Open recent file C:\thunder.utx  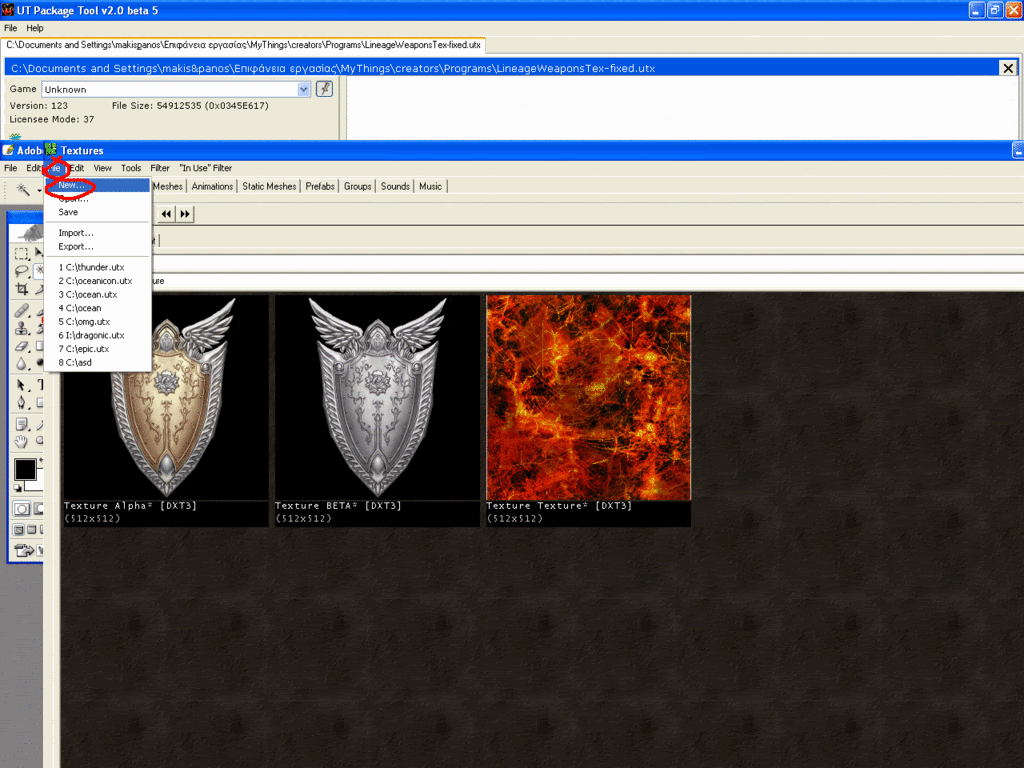(x=91, y=267)
